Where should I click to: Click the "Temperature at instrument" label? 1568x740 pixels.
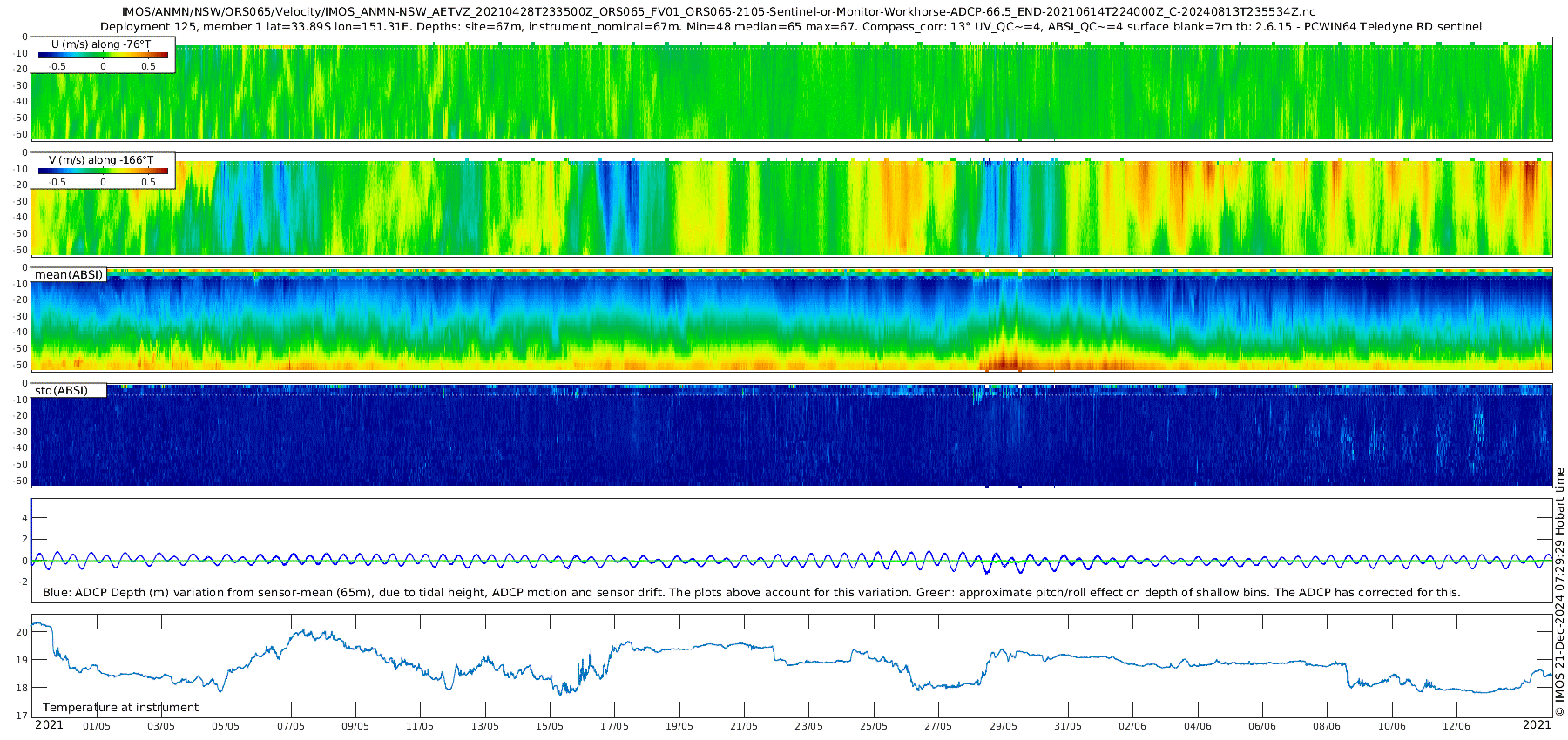click(121, 708)
